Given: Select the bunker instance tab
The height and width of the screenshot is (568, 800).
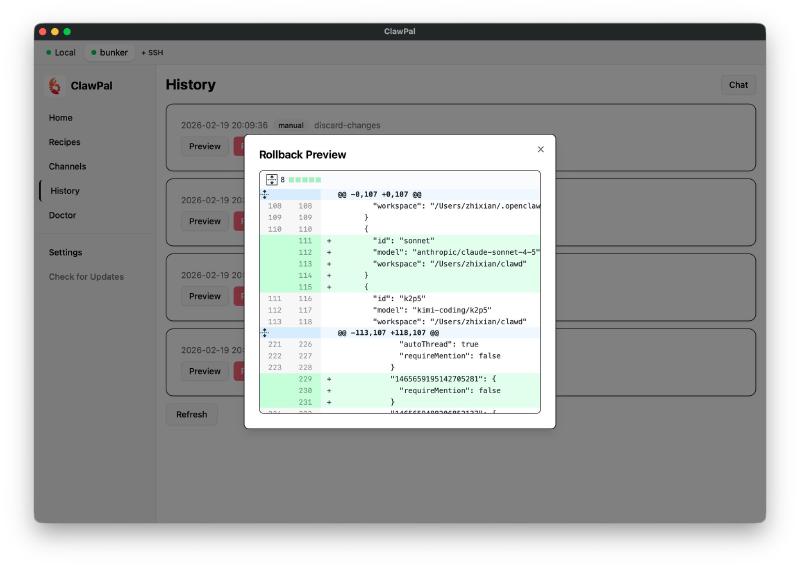Looking at the screenshot, I should click(109, 52).
